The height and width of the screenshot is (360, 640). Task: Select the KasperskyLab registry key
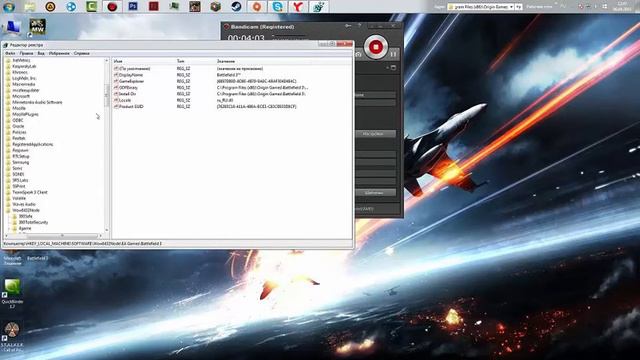(x=24, y=66)
